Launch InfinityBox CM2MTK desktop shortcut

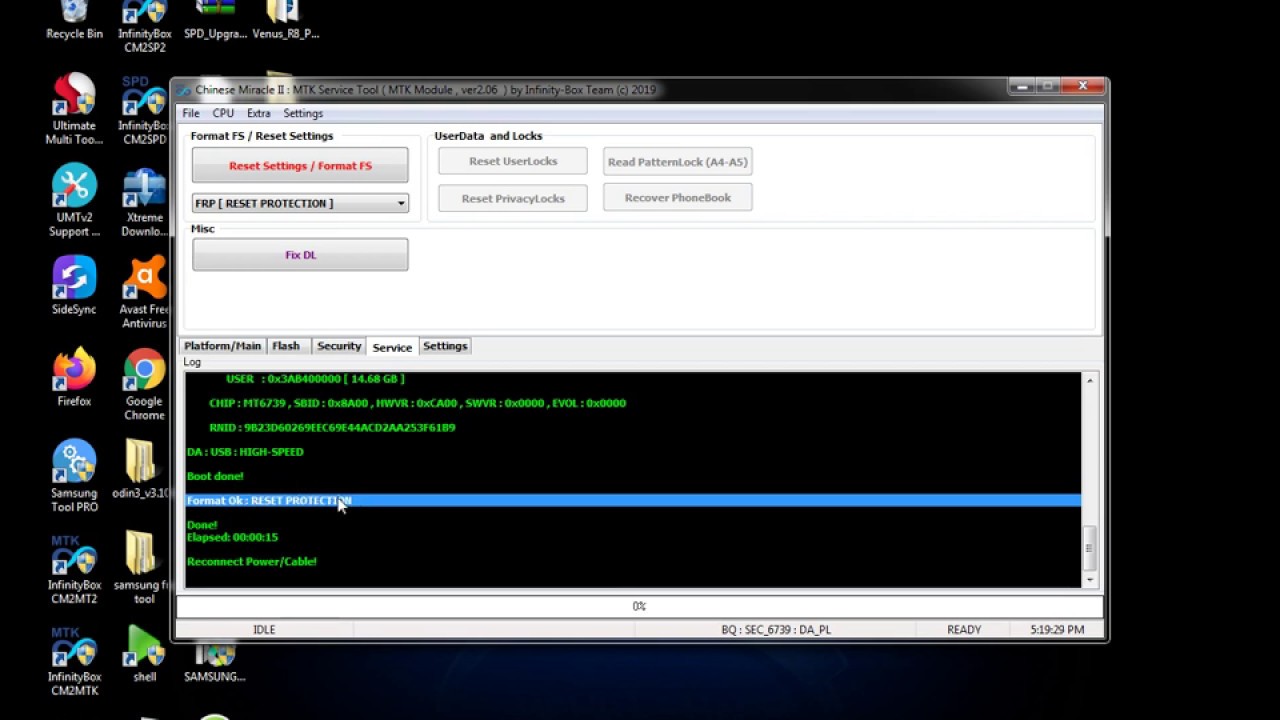(x=74, y=661)
